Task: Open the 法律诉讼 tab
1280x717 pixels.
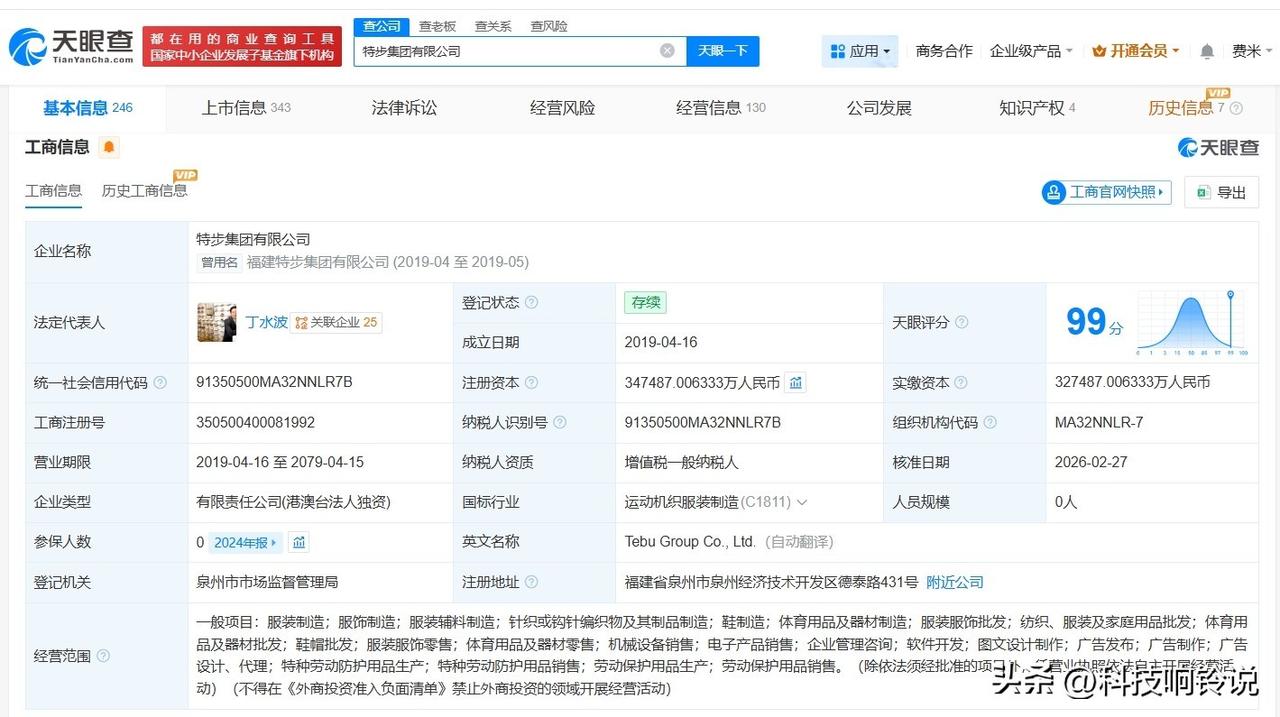Action: (404, 108)
